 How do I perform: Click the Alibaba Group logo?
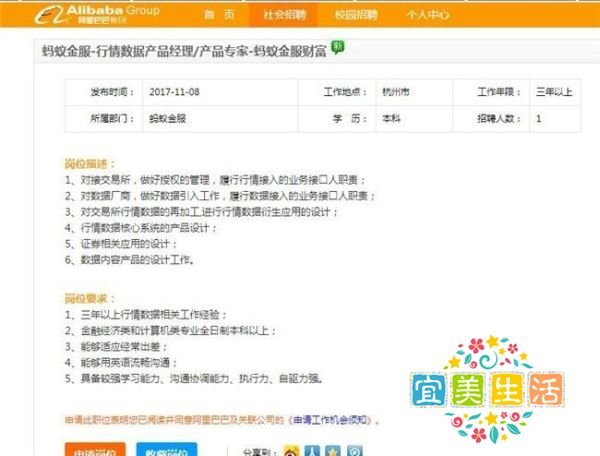click(x=97, y=15)
